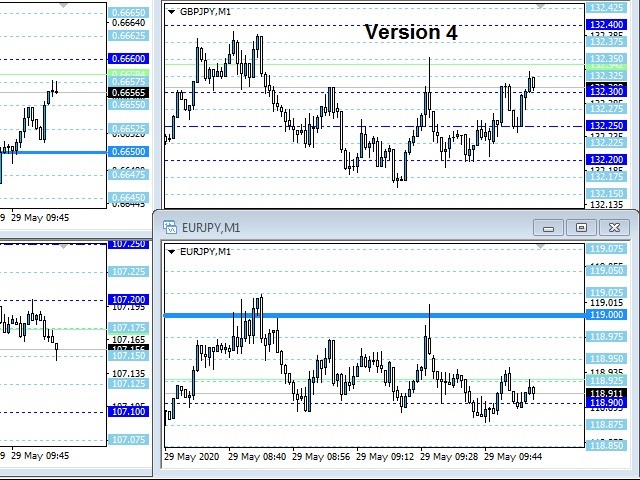Click the 107.200 price label
640x480 pixels.
click(129, 300)
